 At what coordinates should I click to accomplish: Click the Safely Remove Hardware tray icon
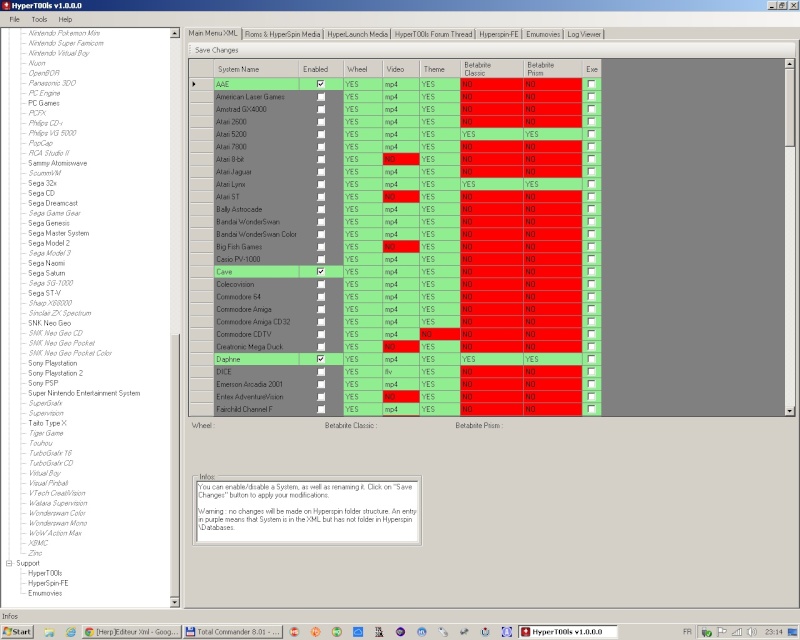click(x=707, y=632)
